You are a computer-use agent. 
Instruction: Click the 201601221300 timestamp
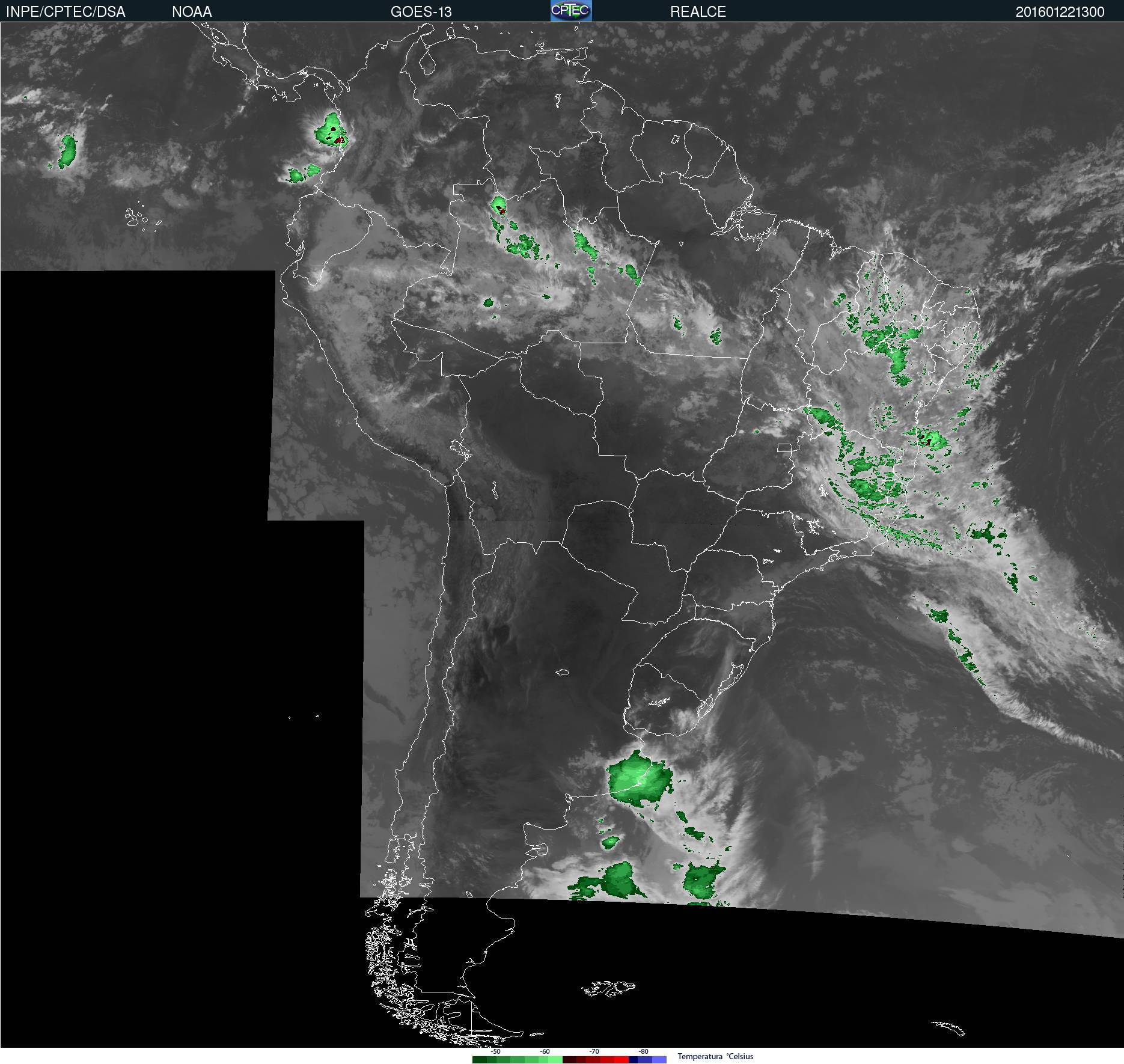point(1060,11)
